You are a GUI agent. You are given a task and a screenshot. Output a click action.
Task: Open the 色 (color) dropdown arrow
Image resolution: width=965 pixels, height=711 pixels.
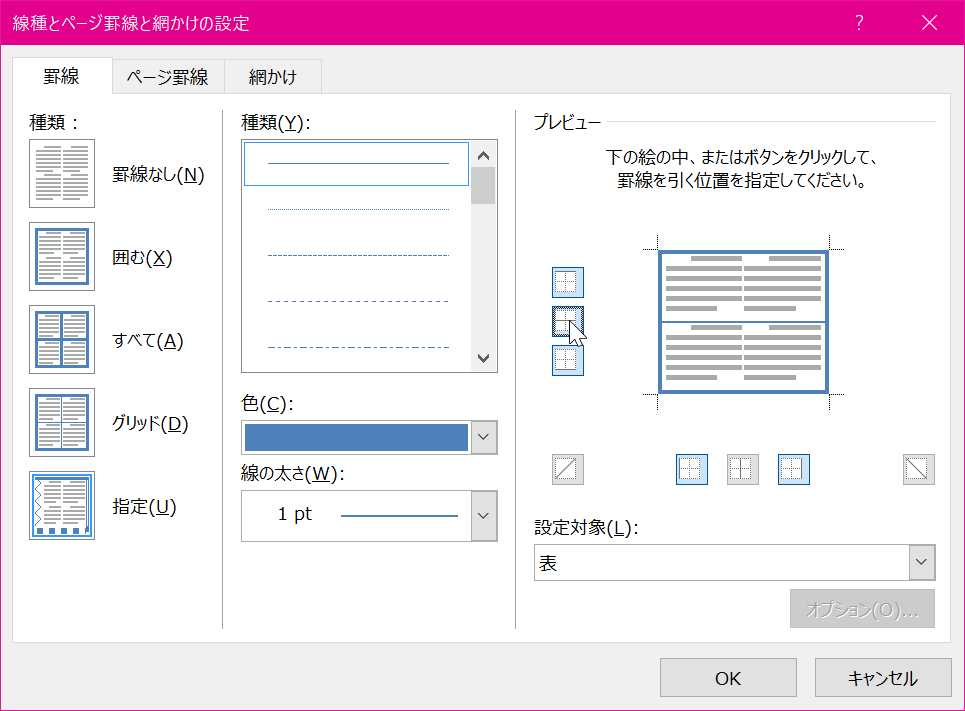[484, 437]
